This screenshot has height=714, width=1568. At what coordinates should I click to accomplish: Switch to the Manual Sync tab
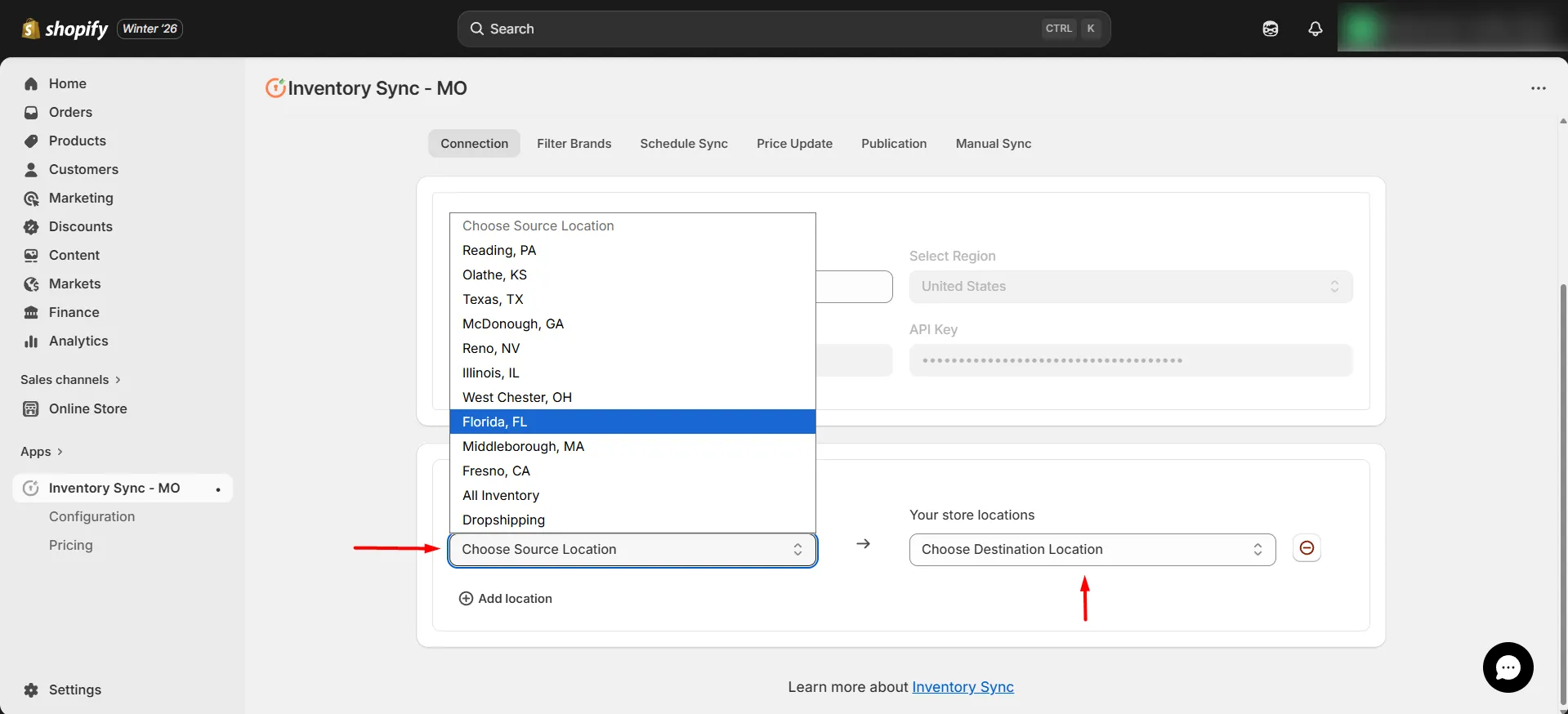coord(994,143)
